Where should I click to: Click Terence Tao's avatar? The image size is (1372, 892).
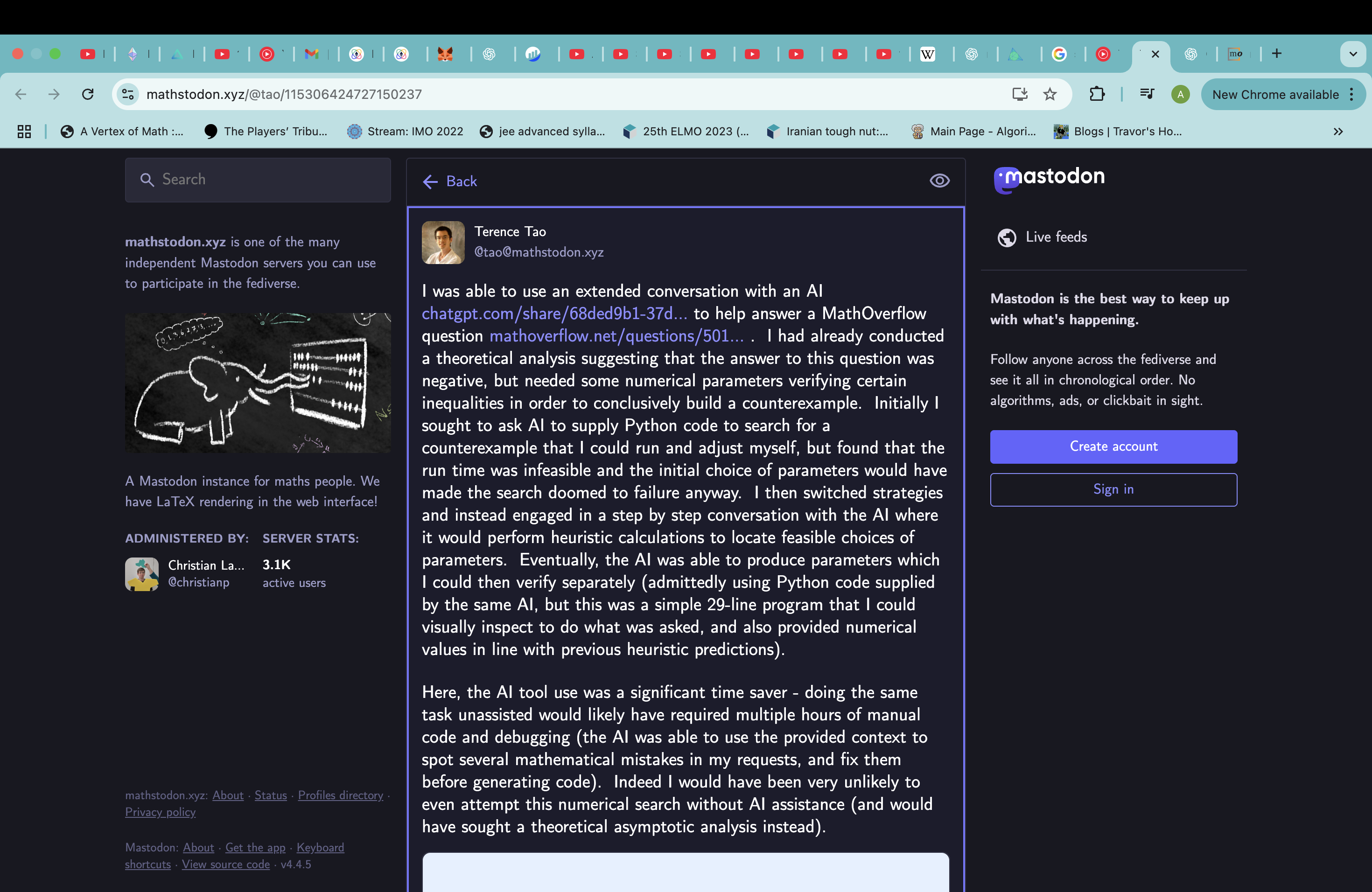pos(443,243)
